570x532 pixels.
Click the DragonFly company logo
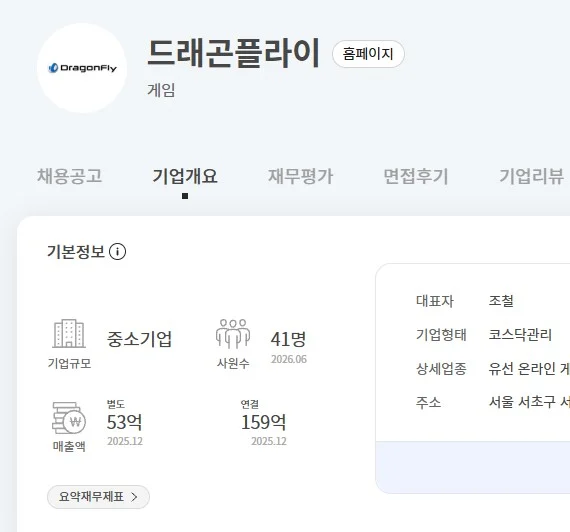pyautogui.click(x=82, y=68)
